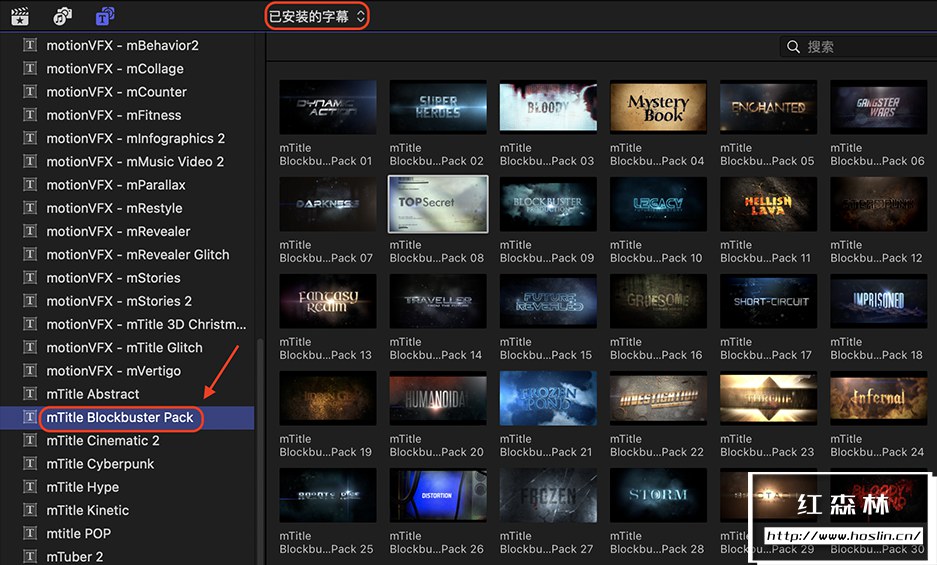Click title icon beside mTitle Hype
This screenshot has width=937, height=565.
point(30,487)
